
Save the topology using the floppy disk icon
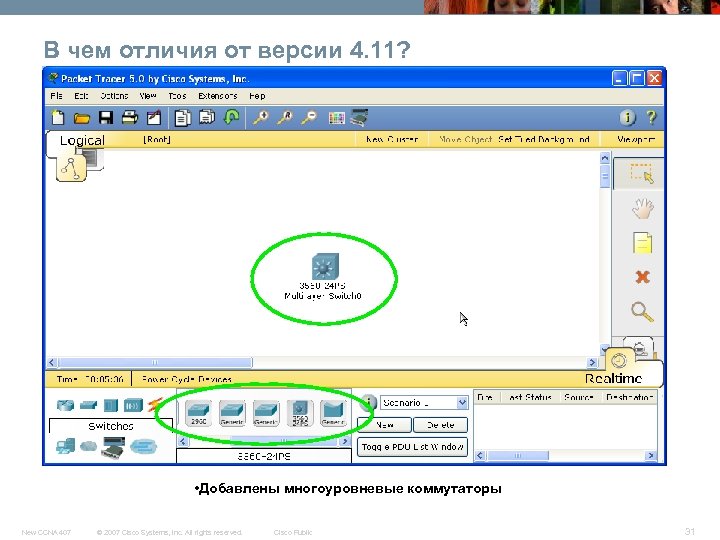coord(106,118)
